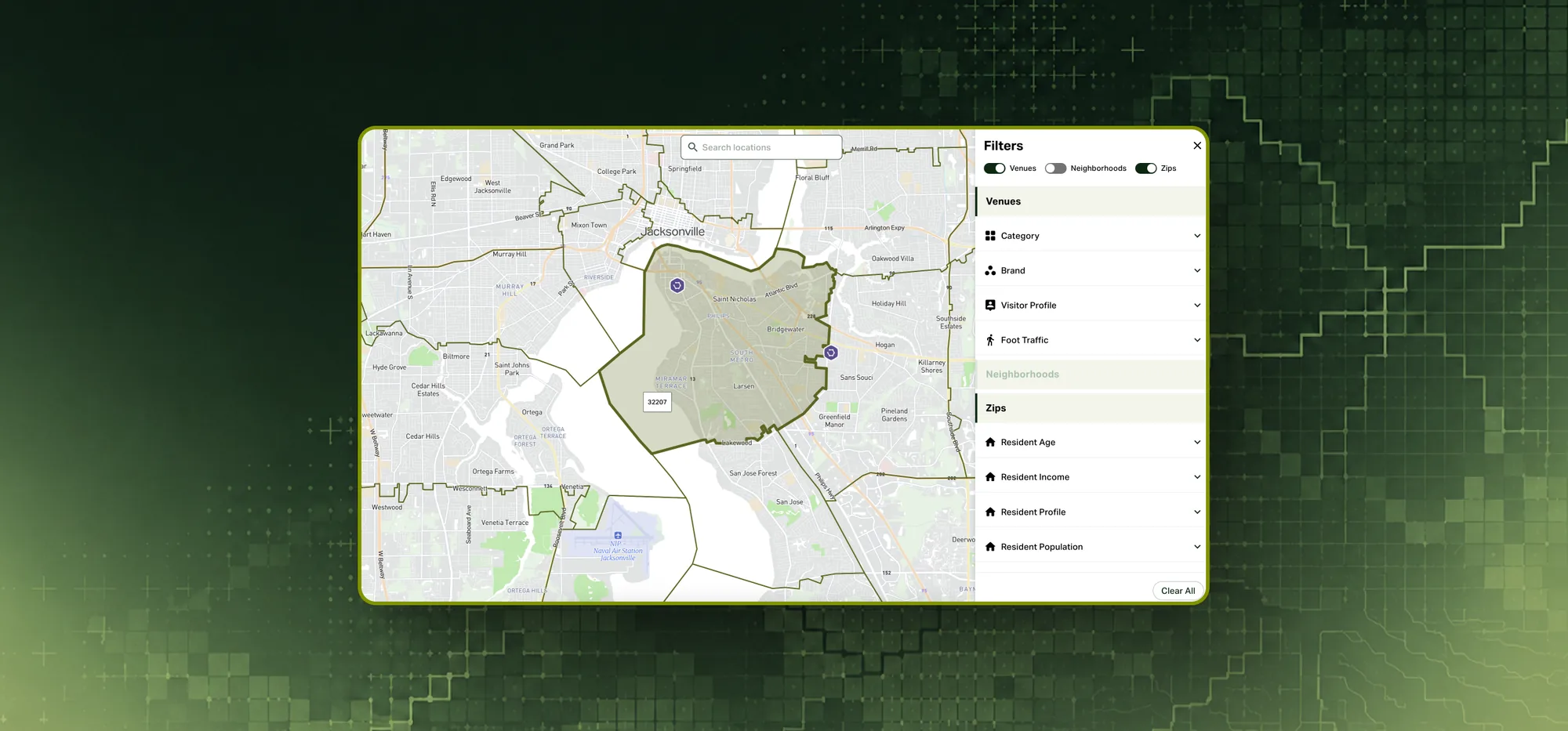The image size is (1568, 731).
Task: Expand the Category dropdown chevron
Action: pyautogui.click(x=1197, y=236)
